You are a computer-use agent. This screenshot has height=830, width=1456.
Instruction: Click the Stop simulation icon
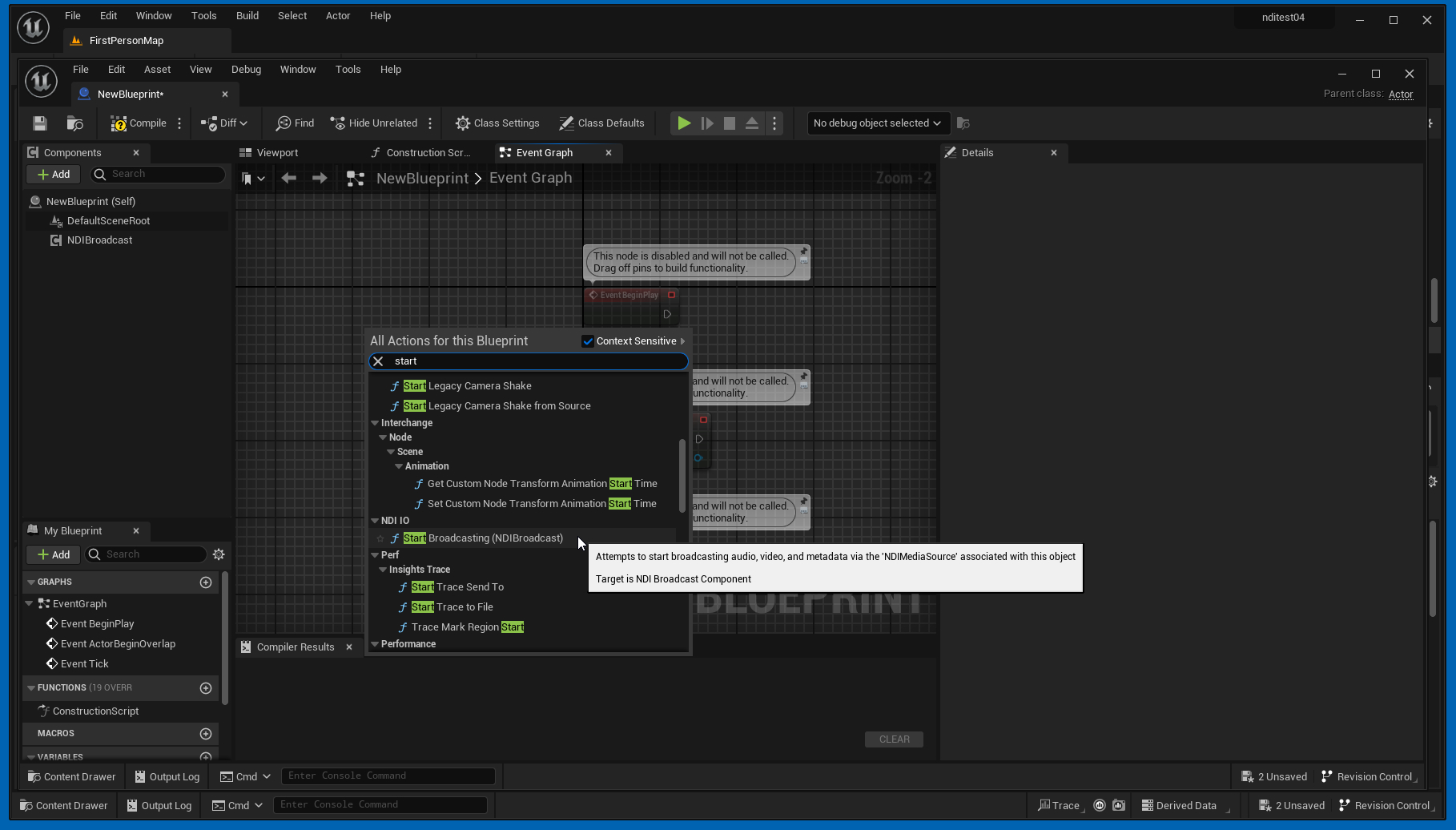(x=729, y=123)
